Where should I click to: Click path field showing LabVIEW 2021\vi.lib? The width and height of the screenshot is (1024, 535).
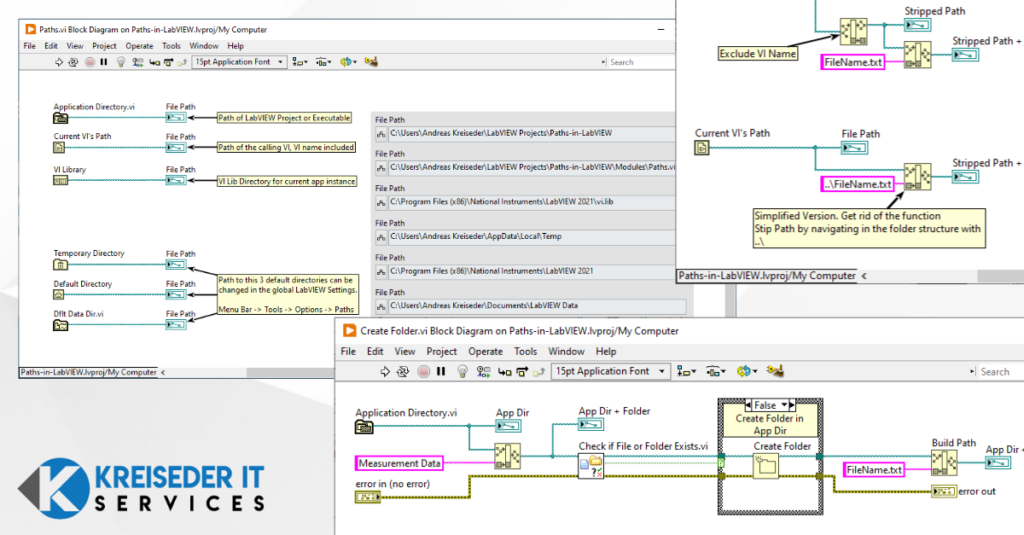click(x=532, y=202)
